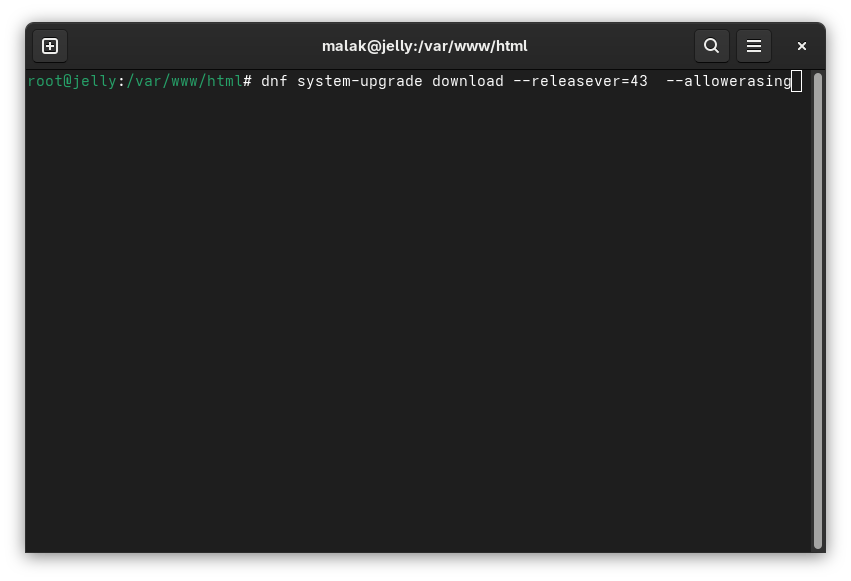851x581 pixels.
Task: Click the --releasever=43 option
Action: 580,81
